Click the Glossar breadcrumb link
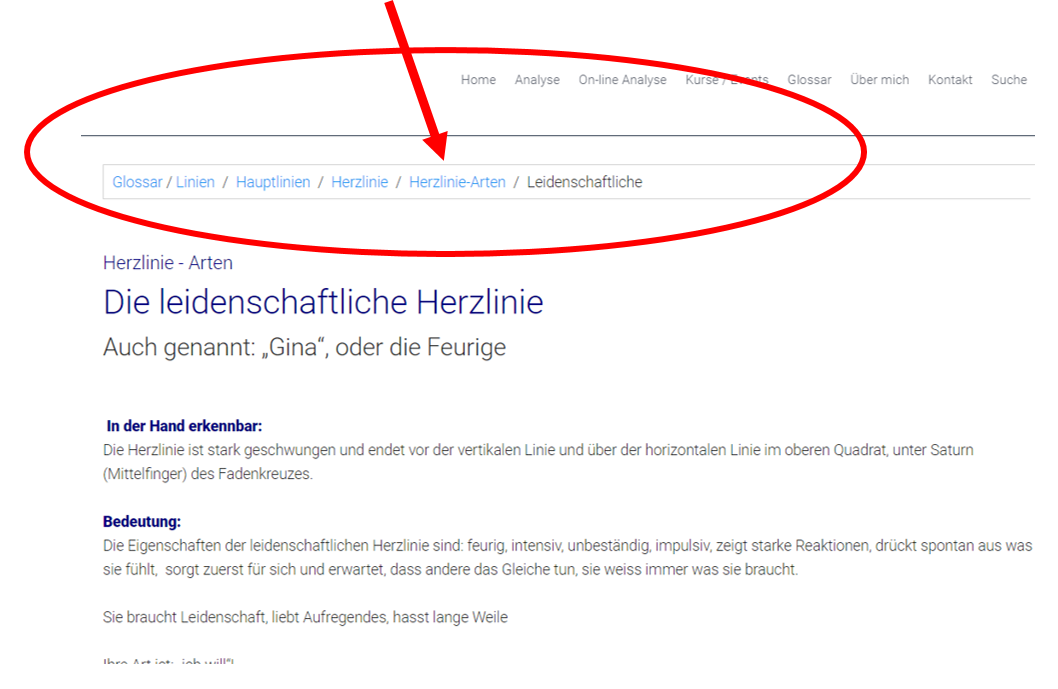 (137, 182)
